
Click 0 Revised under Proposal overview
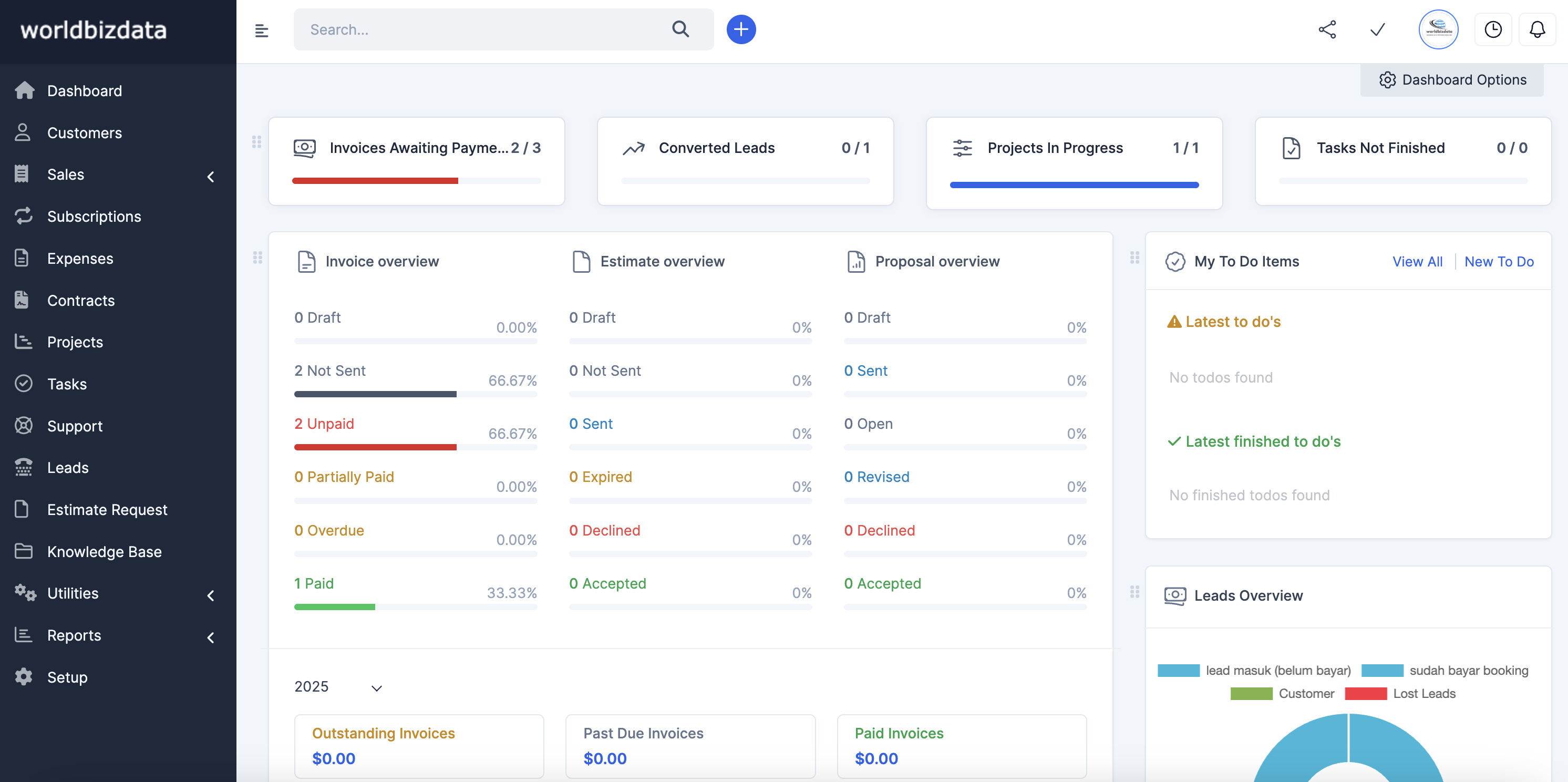click(876, 477)
